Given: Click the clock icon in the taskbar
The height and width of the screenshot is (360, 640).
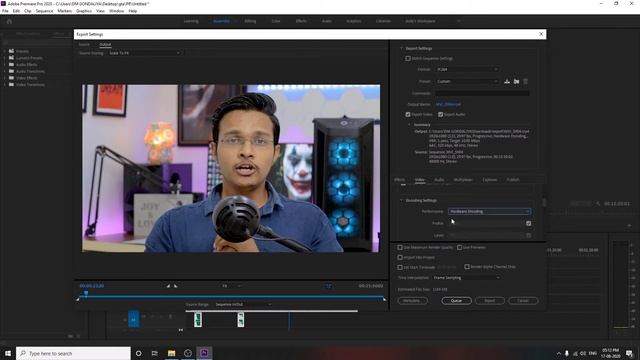Looking at the screenshot, I should 188,353.
